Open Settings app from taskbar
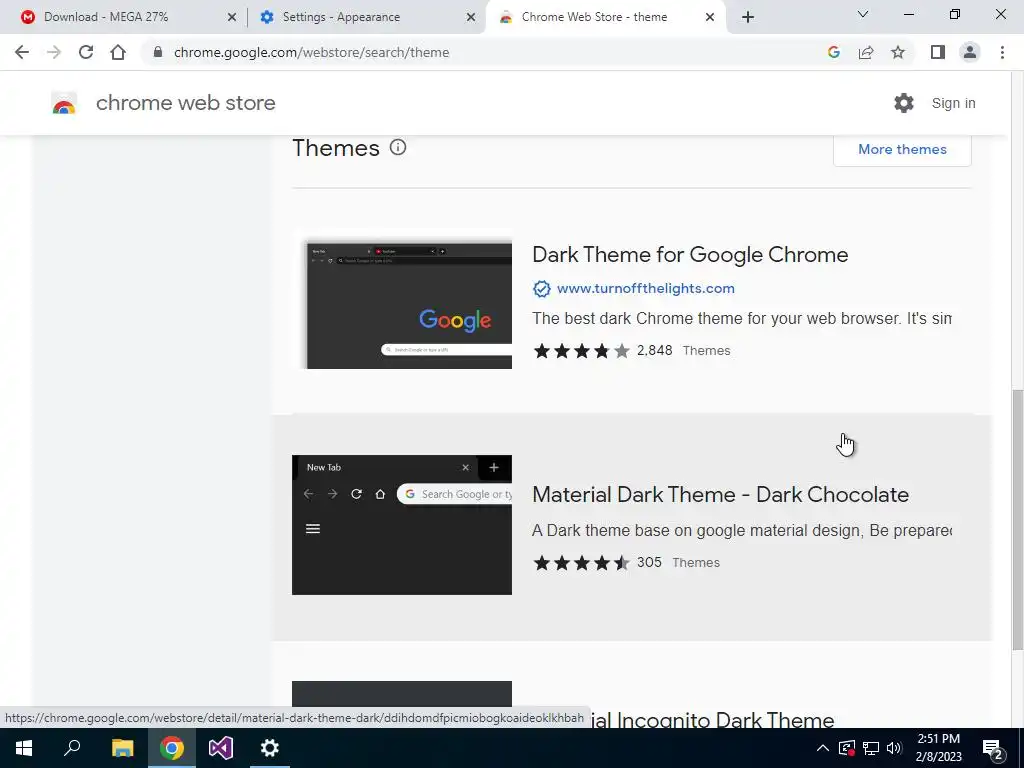This screenshot has width=1024, height=768. (x=270, y=748)
